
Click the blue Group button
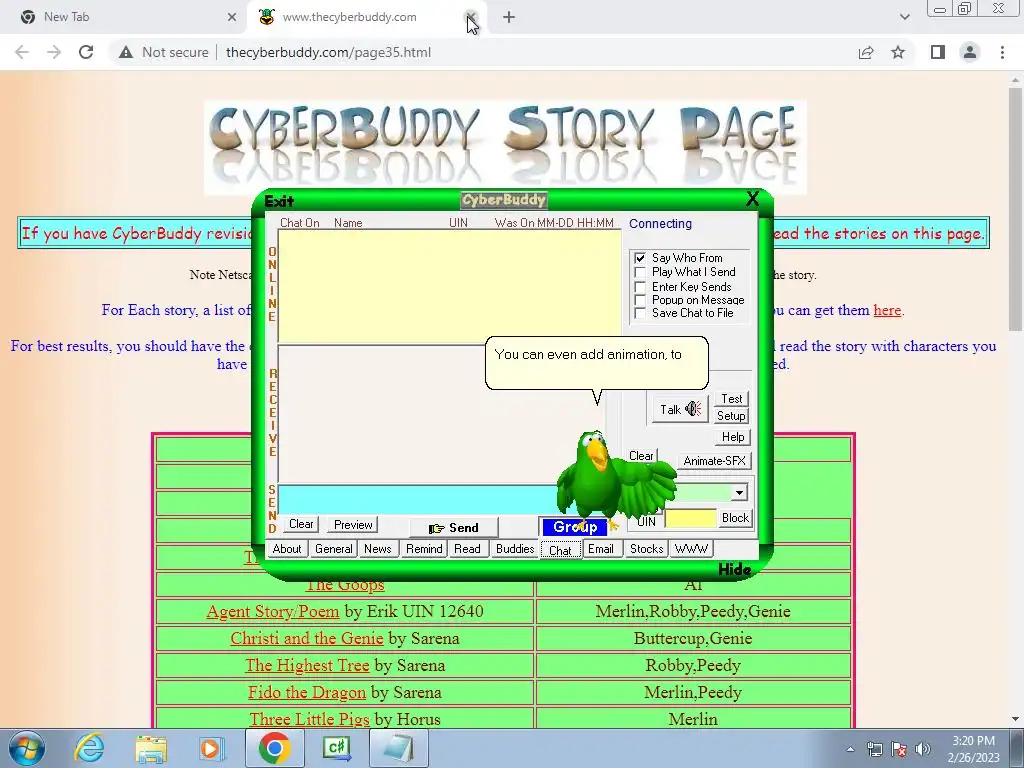tap(575, 526)
